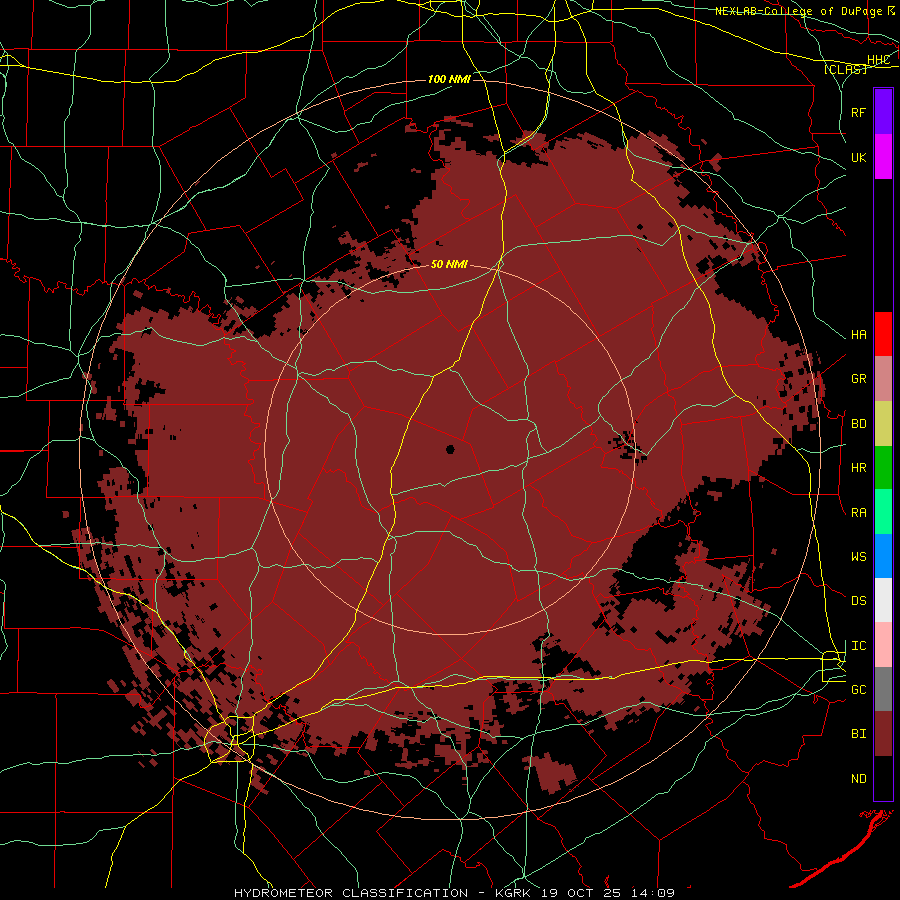Click the 19 OCT 25 date text
The width and height of the screenshot is (900, 900).
(x=585, y=893)
